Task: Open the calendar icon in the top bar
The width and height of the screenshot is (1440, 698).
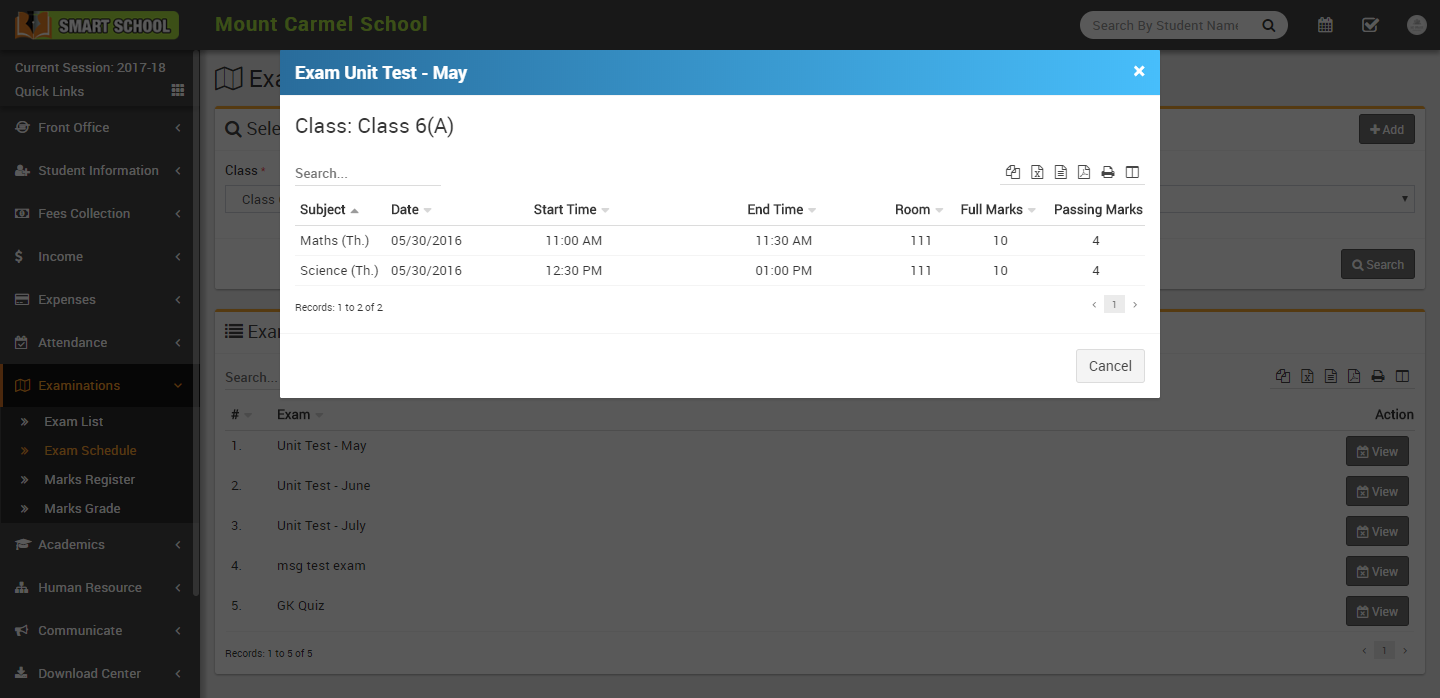Action: pyautogui.click(x=1325, y=25)
